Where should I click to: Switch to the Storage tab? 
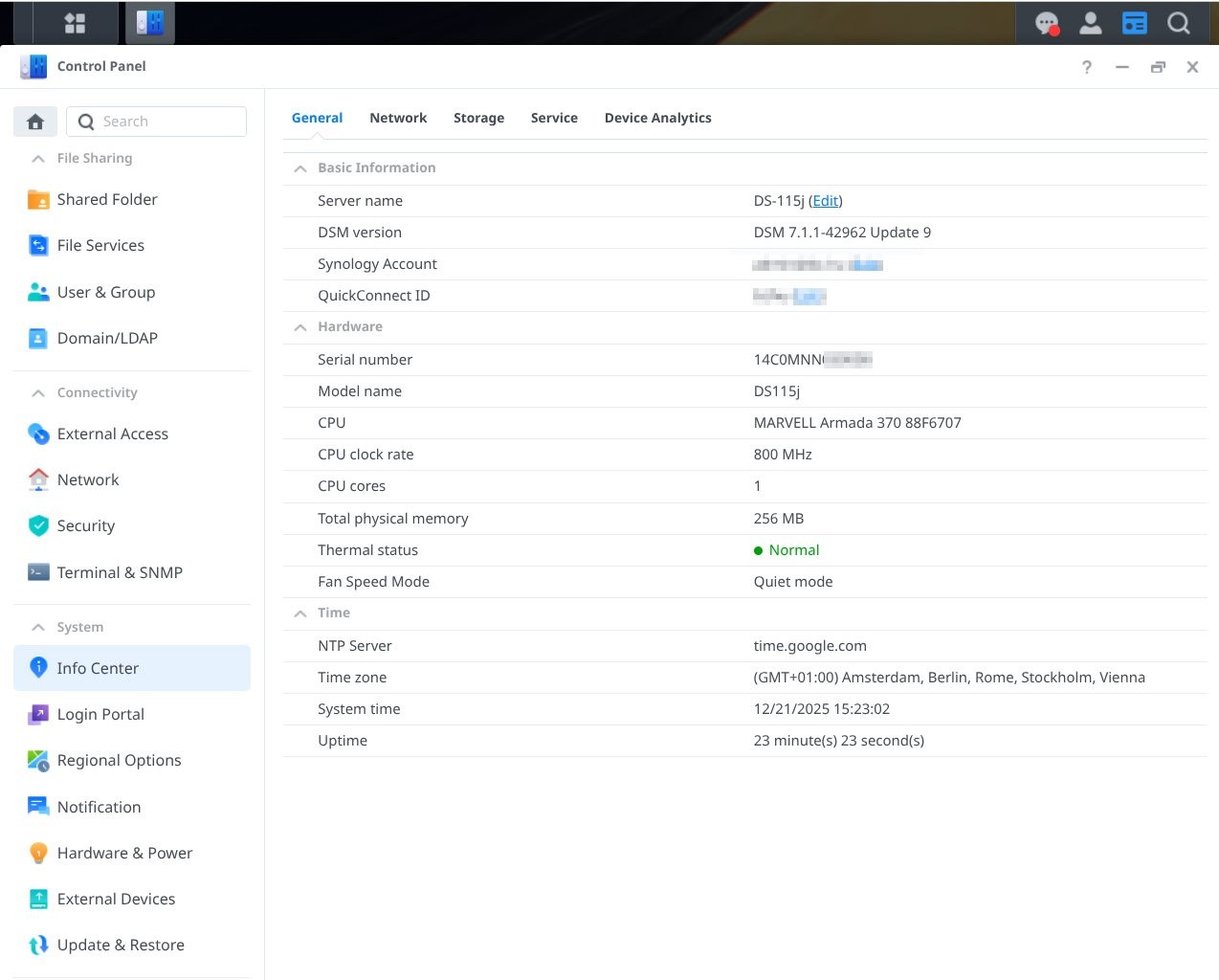coord(478,118)
